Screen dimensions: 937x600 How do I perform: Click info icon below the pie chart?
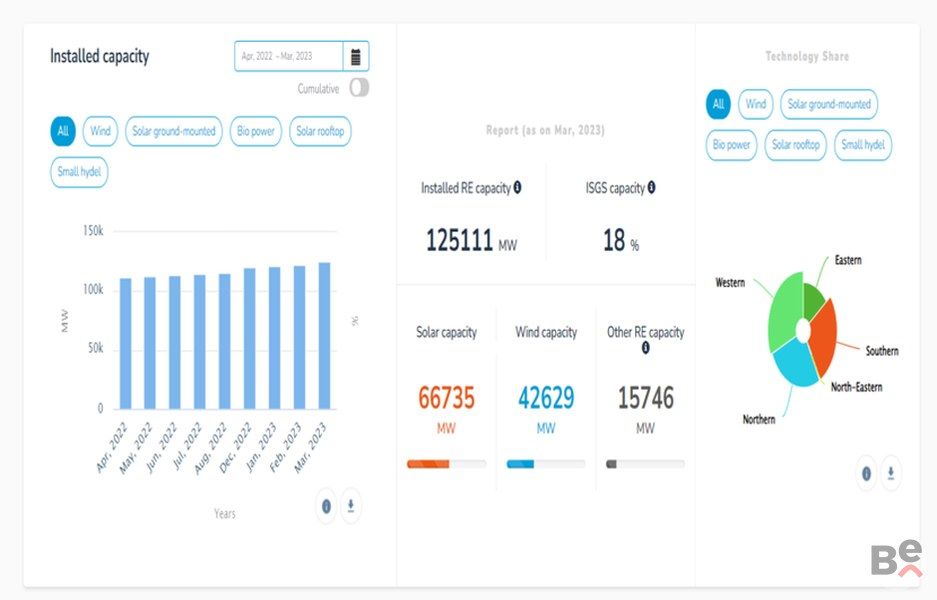pos(866,472)
